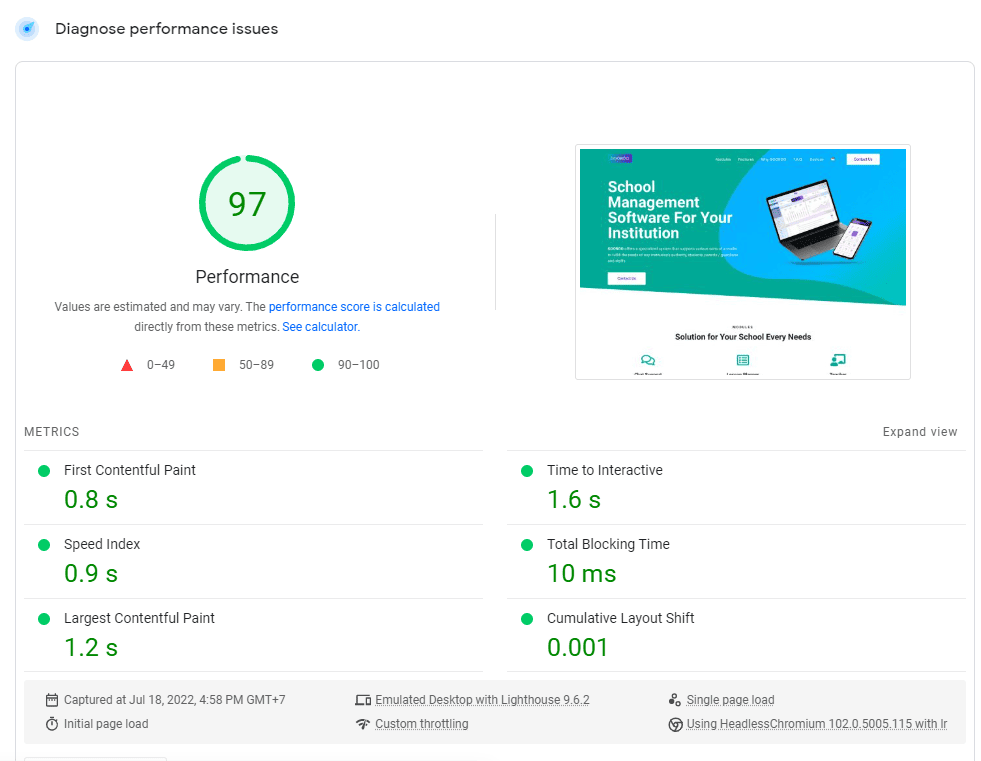Click the Total Blocking Time metric
Screen dimensions: 981x761
pyautogui.click(x=608, y=544)
